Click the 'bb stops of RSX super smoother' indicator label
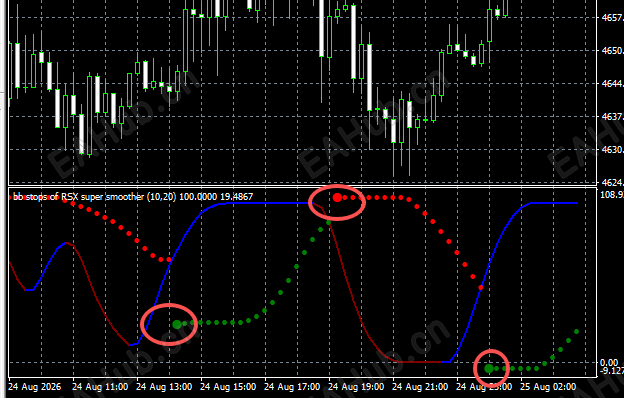Viewport: 624px width, 398px height. 133,197
